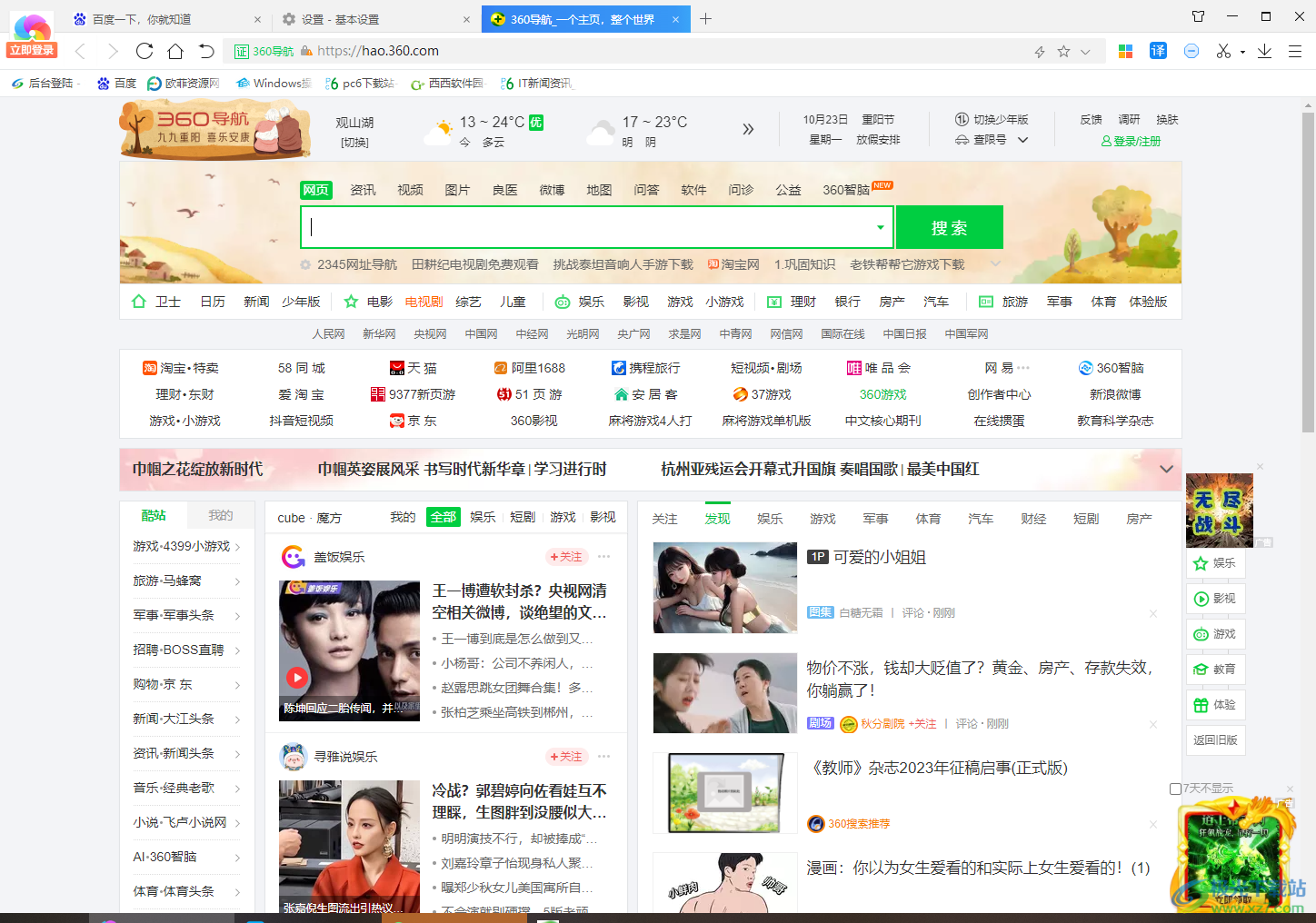
Task: Open 军事·军事头条 sidebar row
Action: 186,616
